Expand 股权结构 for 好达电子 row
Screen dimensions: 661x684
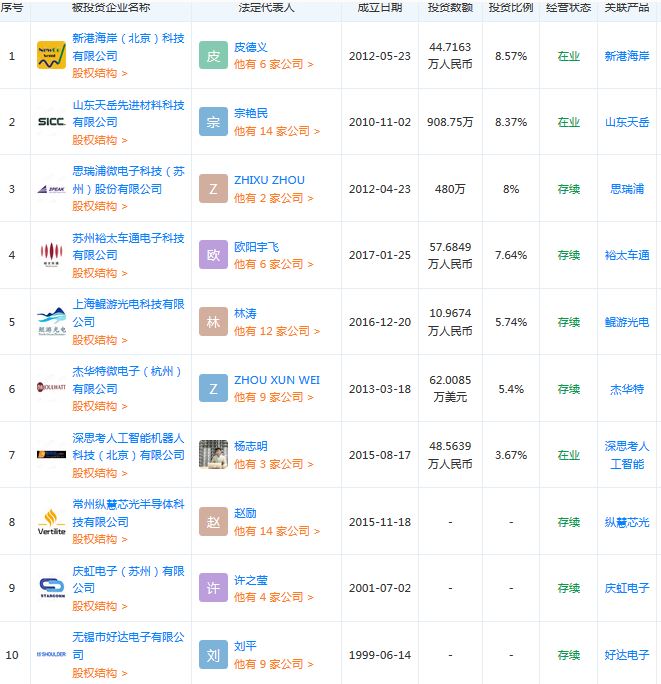click(99, 673)
